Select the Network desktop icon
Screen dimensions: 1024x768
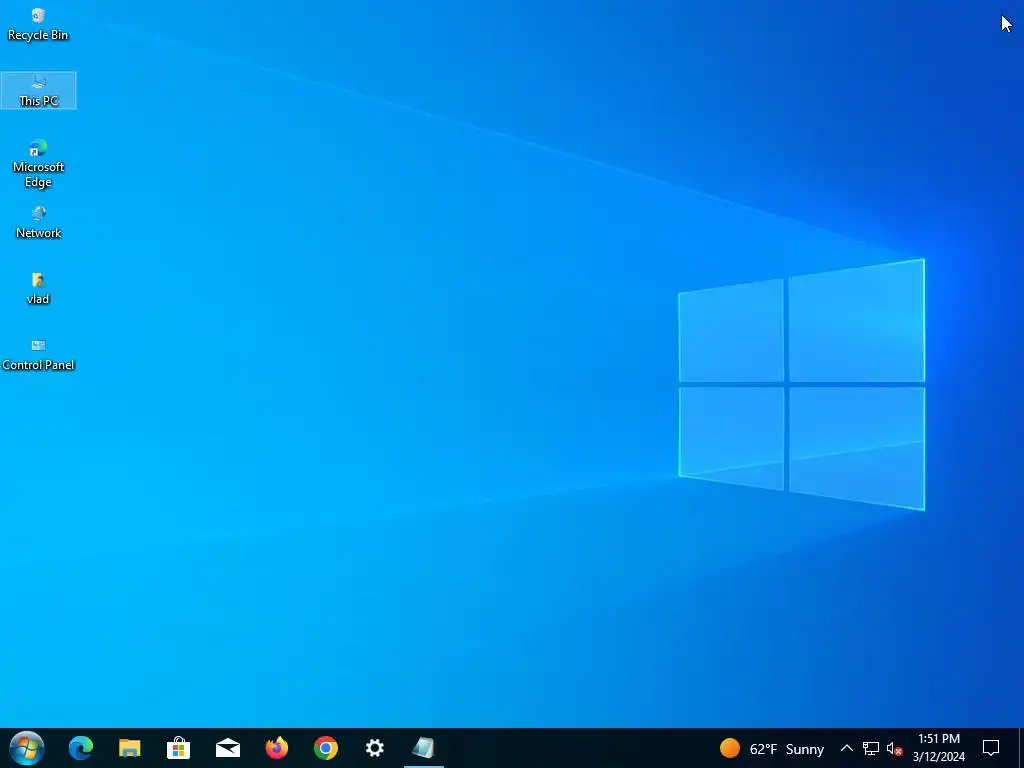pos(38,222)
